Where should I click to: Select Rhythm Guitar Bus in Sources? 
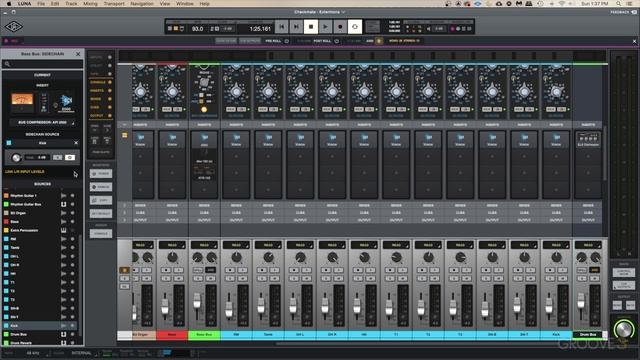coord(26,204)
